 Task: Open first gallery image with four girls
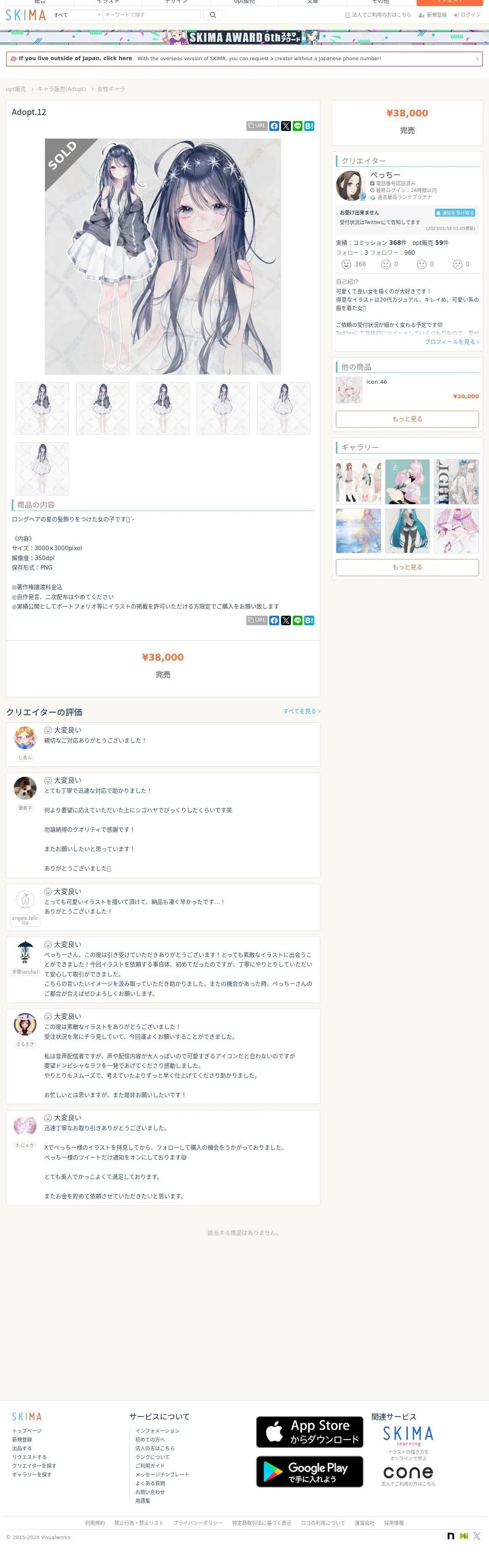pyautogui.click(x=359, y=482)
